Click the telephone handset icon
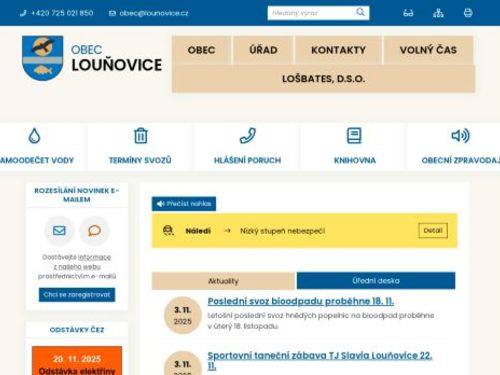500x375 pixels. tap(248, 136)
